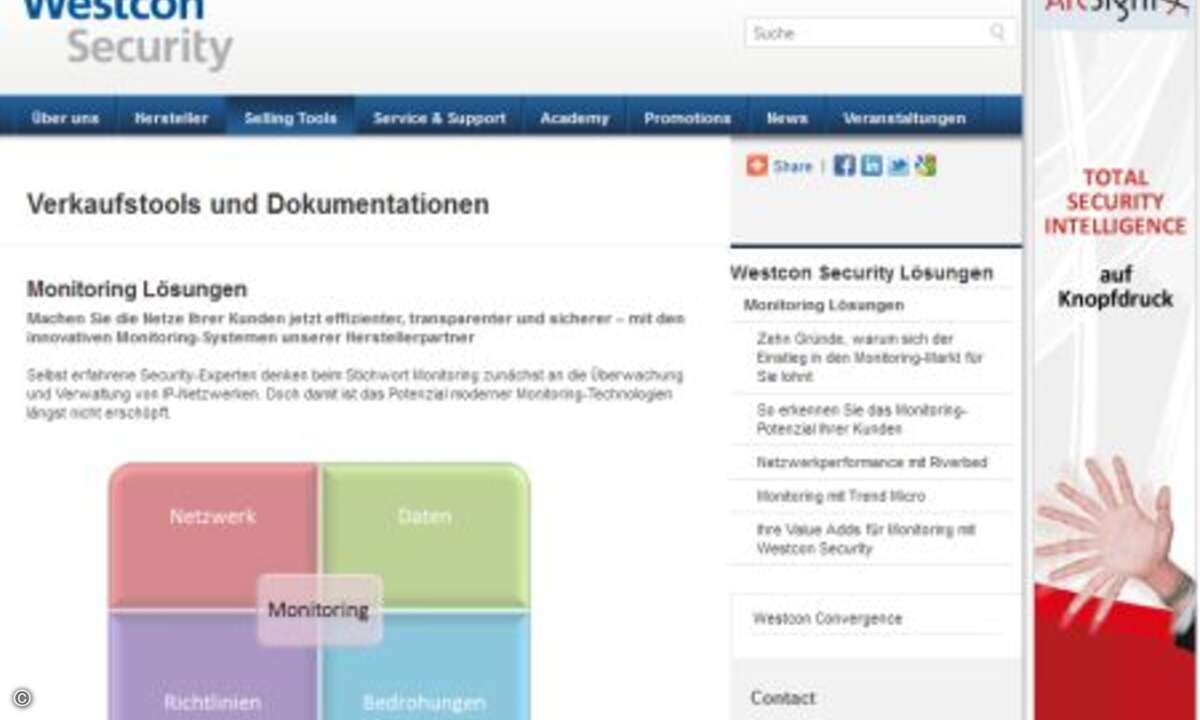
Task: Share the page on Twitter
Action: pyautogui.click(x=899, y=166)
